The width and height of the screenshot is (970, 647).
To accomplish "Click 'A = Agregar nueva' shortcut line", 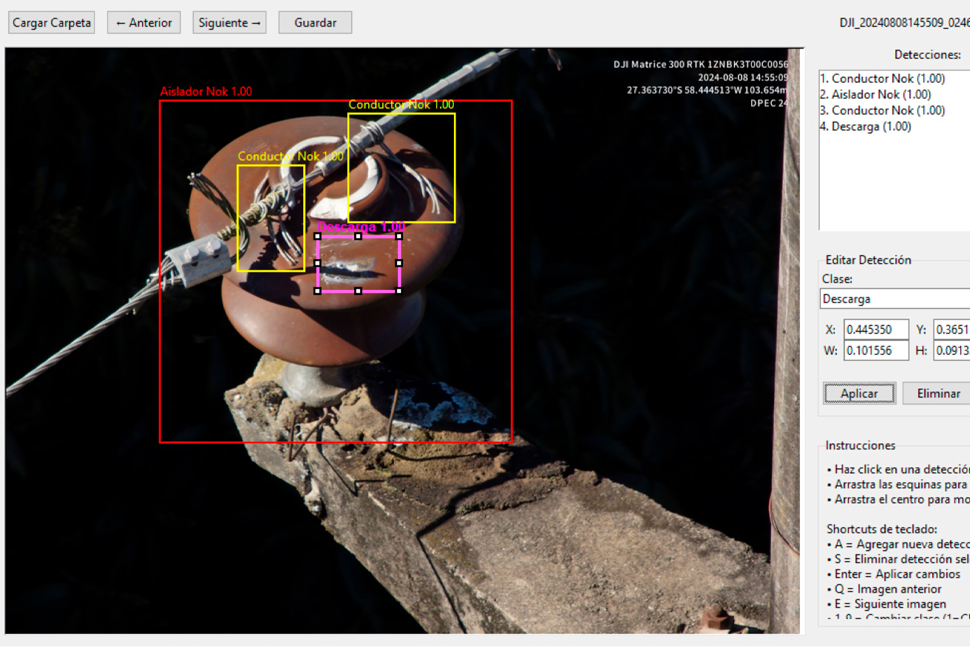I will (898, 544).
